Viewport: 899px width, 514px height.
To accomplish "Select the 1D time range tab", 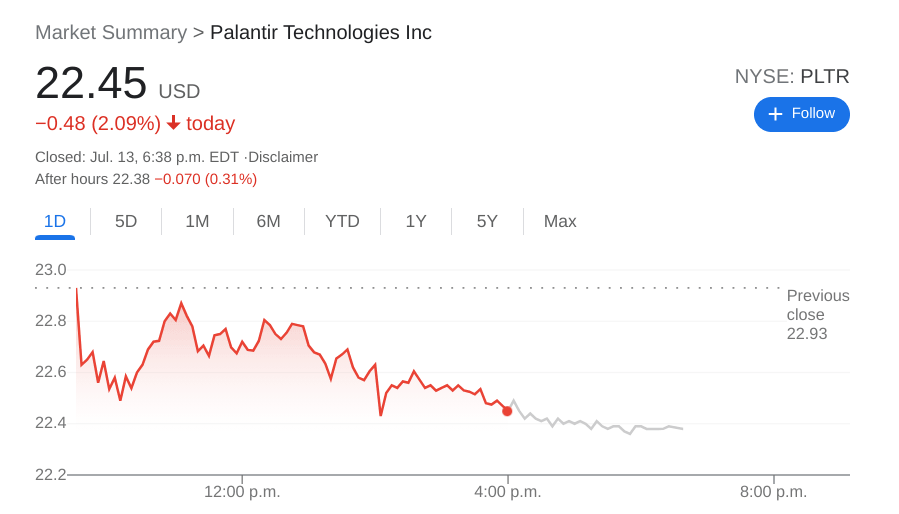I will point(55,221).
